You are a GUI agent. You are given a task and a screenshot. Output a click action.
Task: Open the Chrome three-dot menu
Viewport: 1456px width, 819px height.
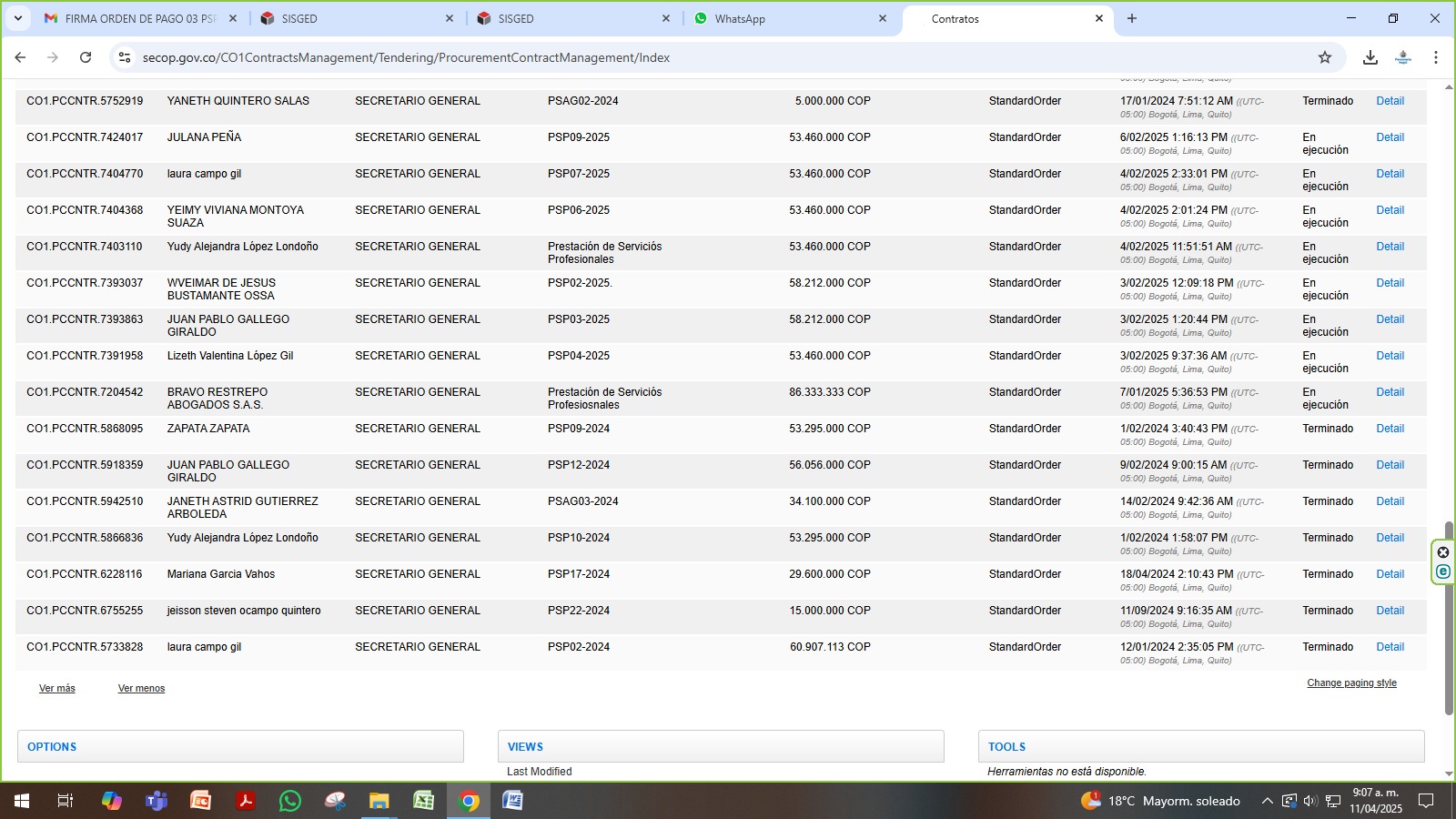coord(1435,57)
